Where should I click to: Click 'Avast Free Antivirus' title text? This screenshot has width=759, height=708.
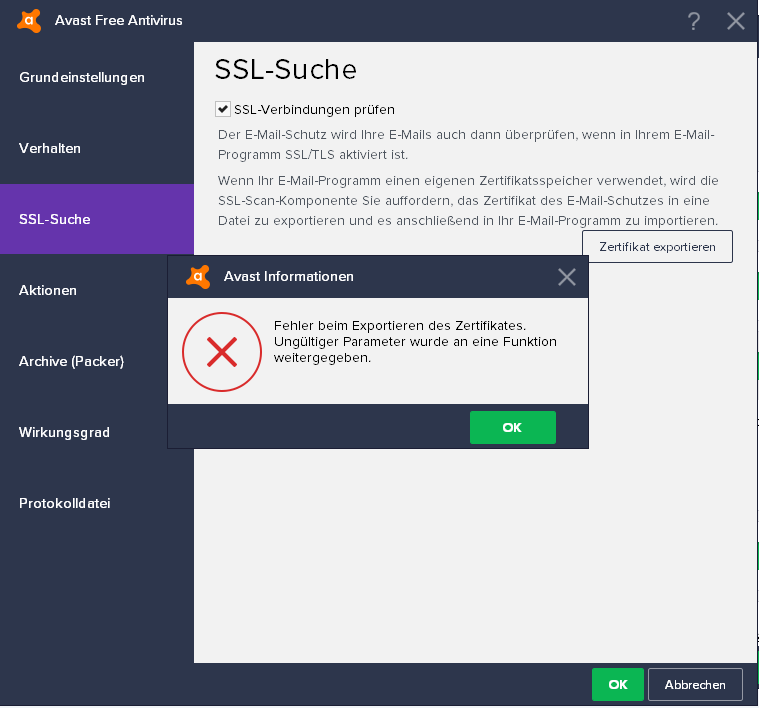119,21
